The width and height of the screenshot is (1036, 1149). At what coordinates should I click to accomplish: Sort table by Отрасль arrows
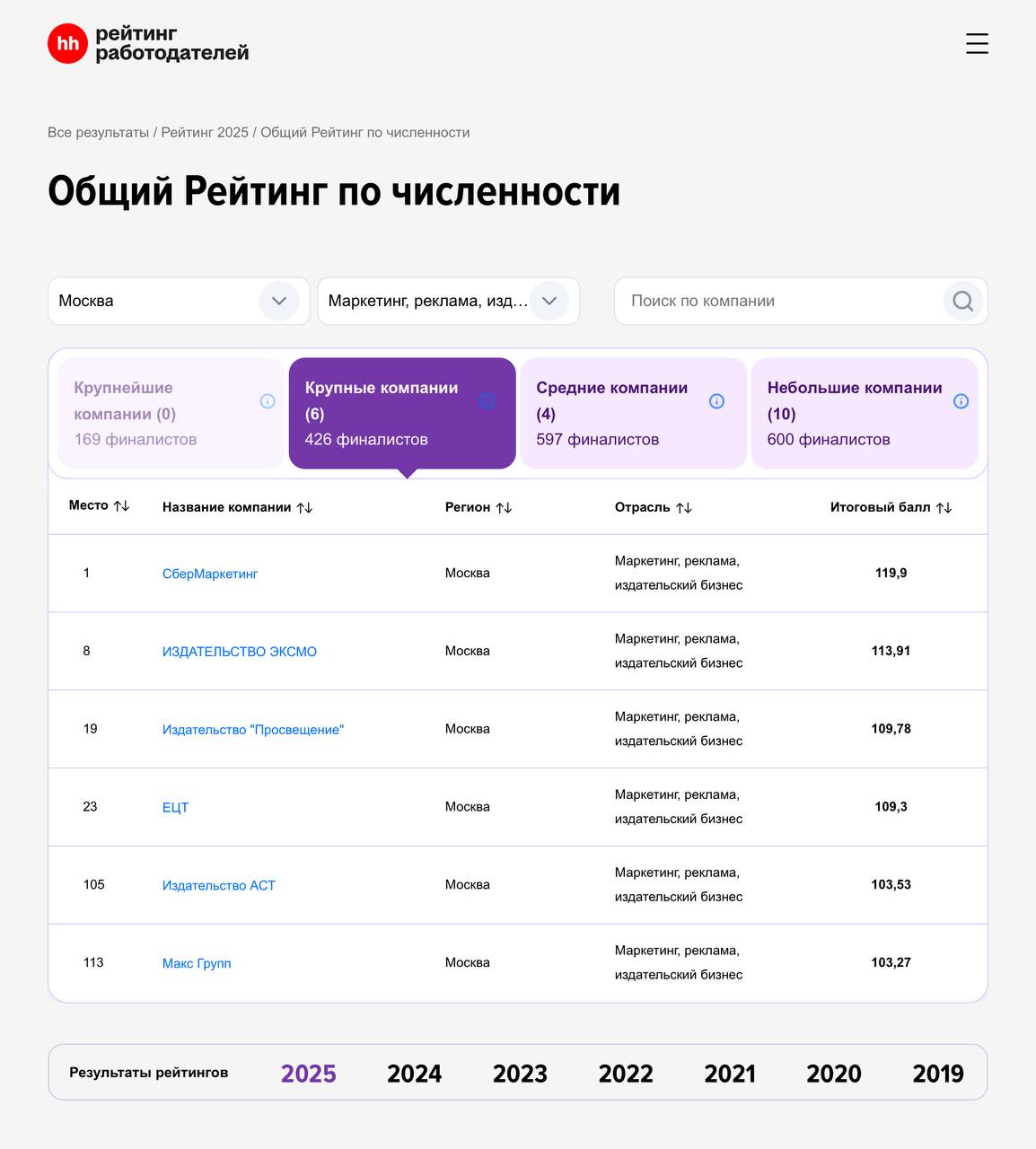coord(684,508)
